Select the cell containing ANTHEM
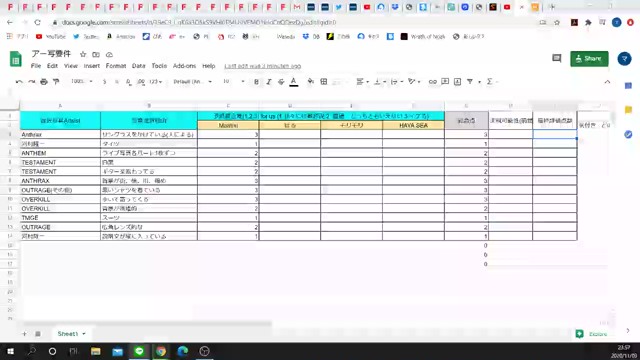This screenshot has width=640, height=360. (60, 153)
